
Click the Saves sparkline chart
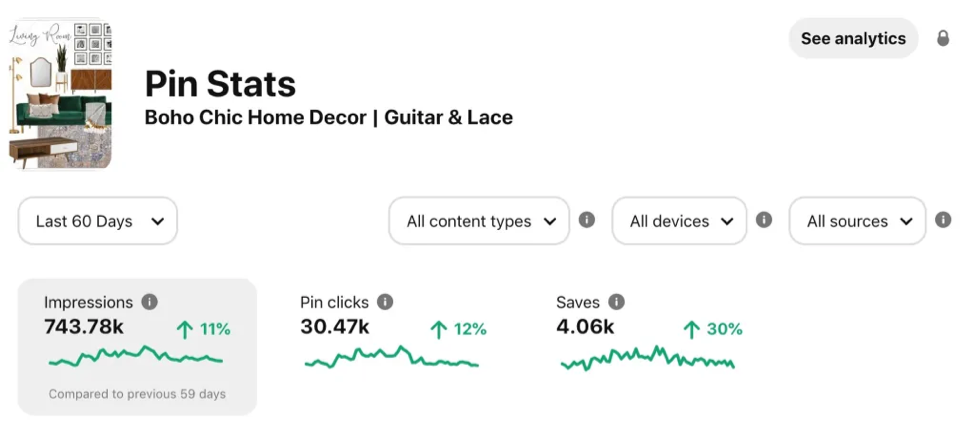[x=648, y=359]
